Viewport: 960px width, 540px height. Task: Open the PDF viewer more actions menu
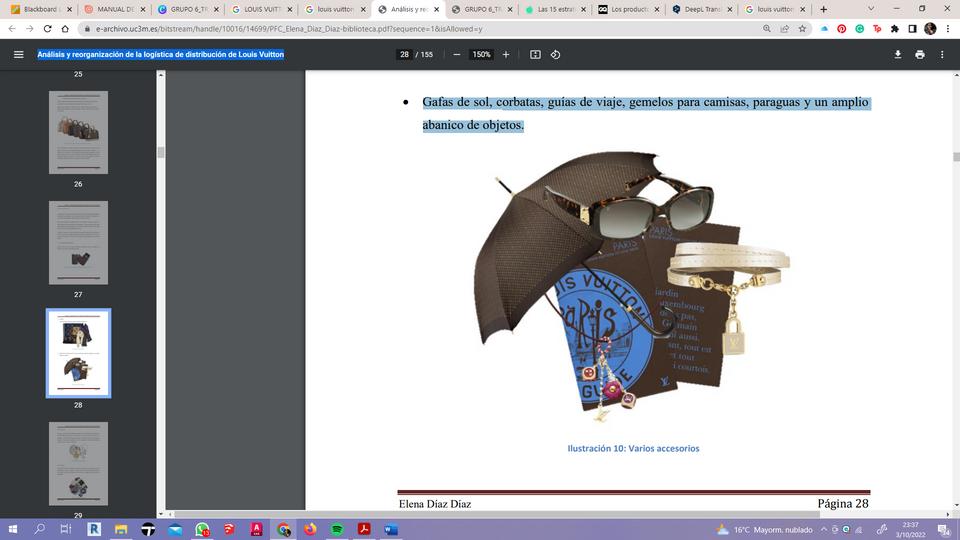click(942, 54)
